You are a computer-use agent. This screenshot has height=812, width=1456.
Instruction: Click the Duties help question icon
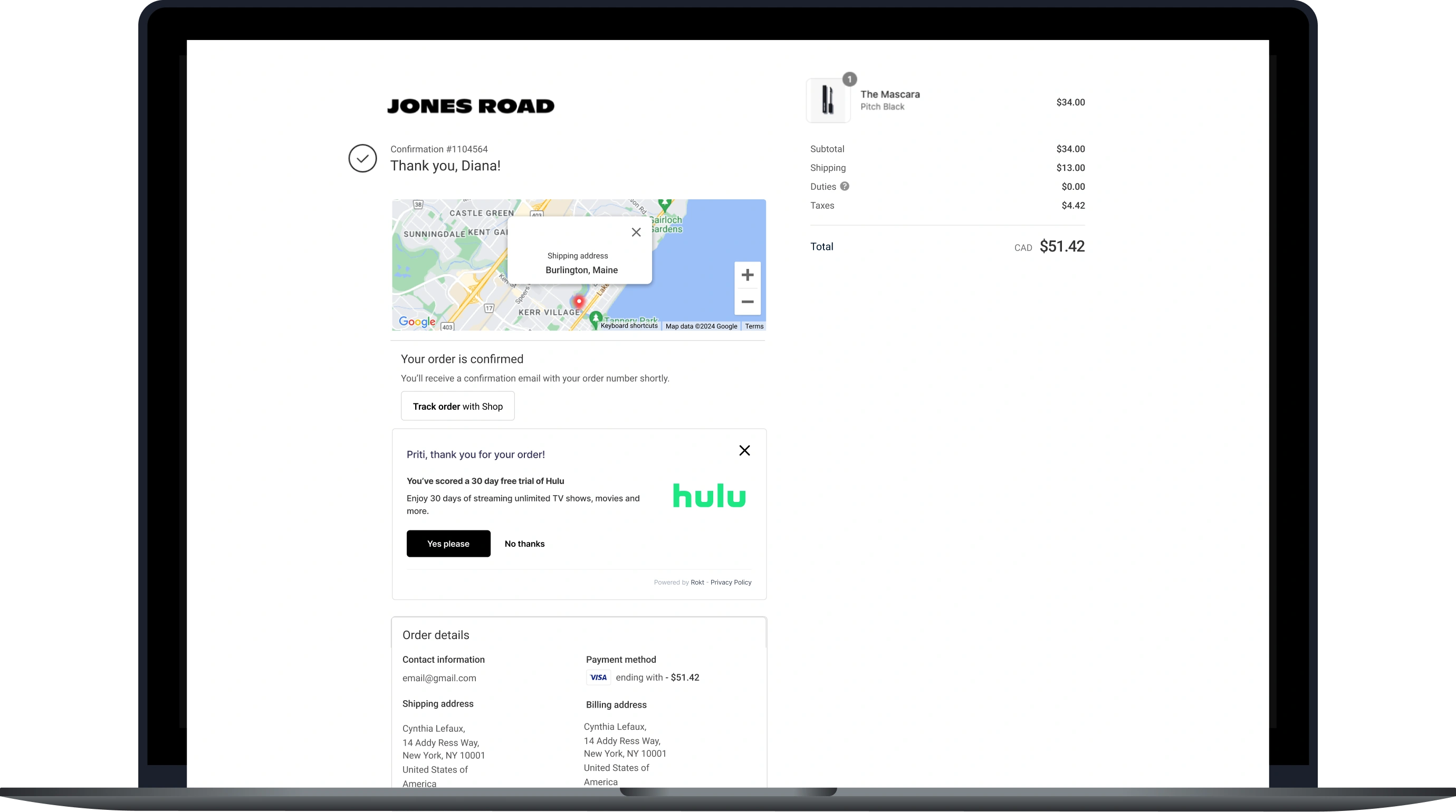click(x=844, y=187)
